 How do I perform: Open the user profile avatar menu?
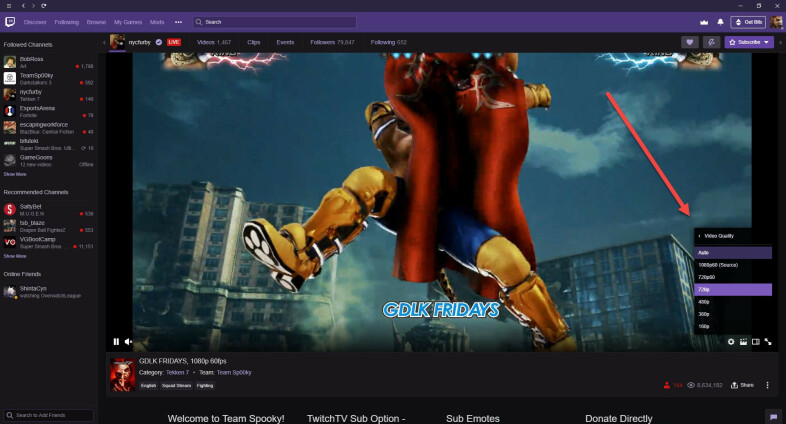776,22
